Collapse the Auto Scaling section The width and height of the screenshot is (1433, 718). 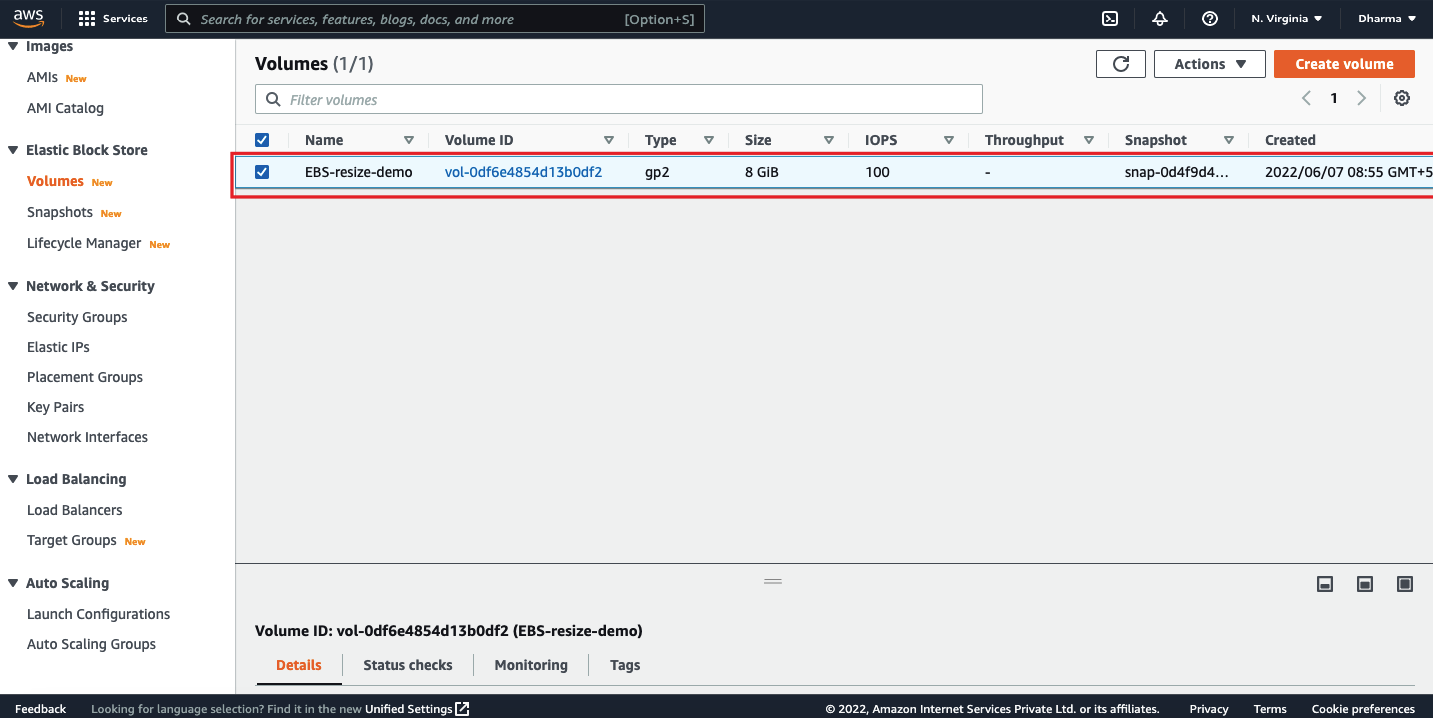[13, 583]
